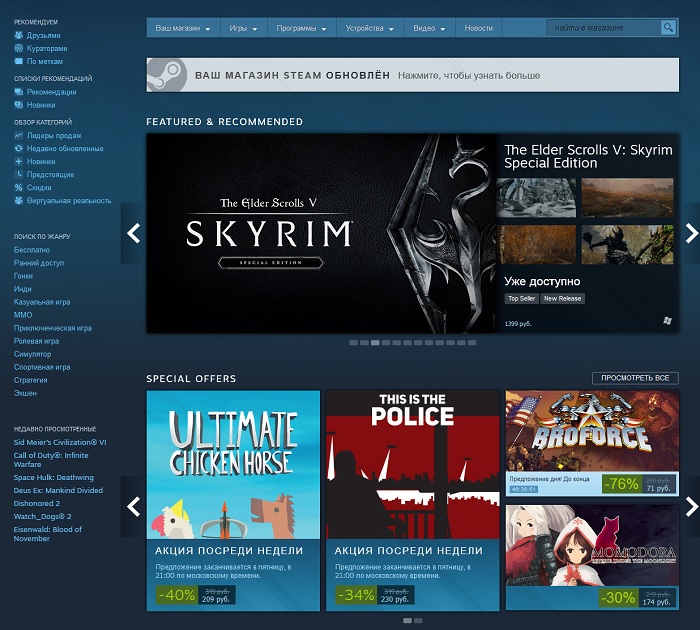Click left arrow of Special Offers carousel

134,506
